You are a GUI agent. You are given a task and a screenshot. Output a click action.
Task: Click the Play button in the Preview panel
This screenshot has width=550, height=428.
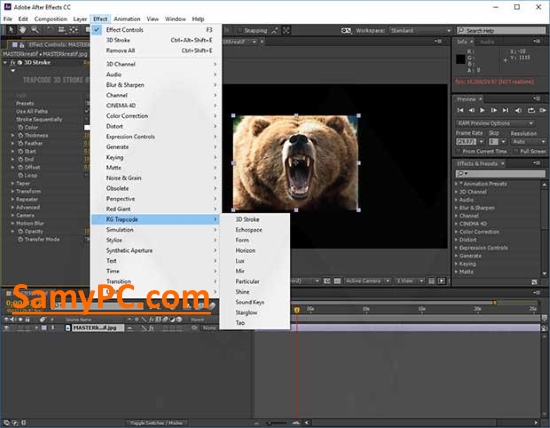[x=482, y=111]
